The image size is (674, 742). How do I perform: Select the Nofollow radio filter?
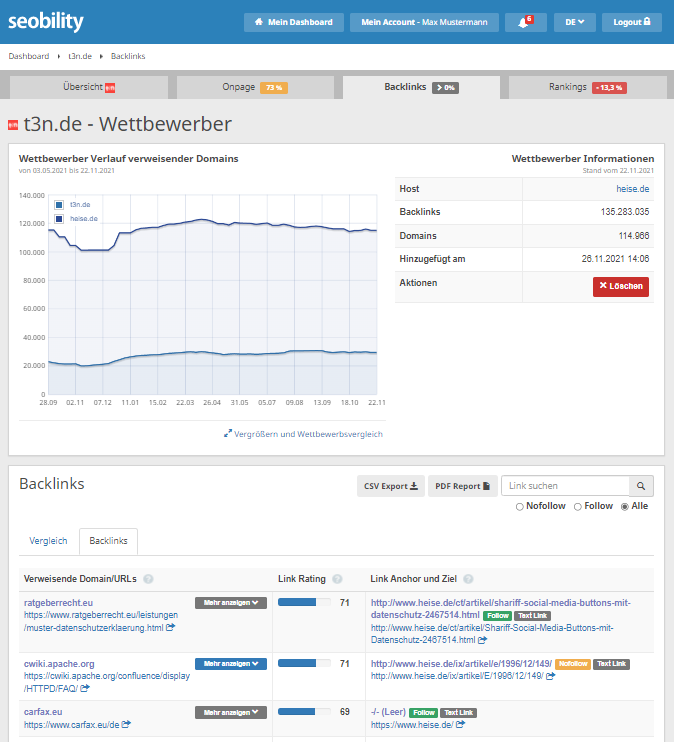click(520, 507)
